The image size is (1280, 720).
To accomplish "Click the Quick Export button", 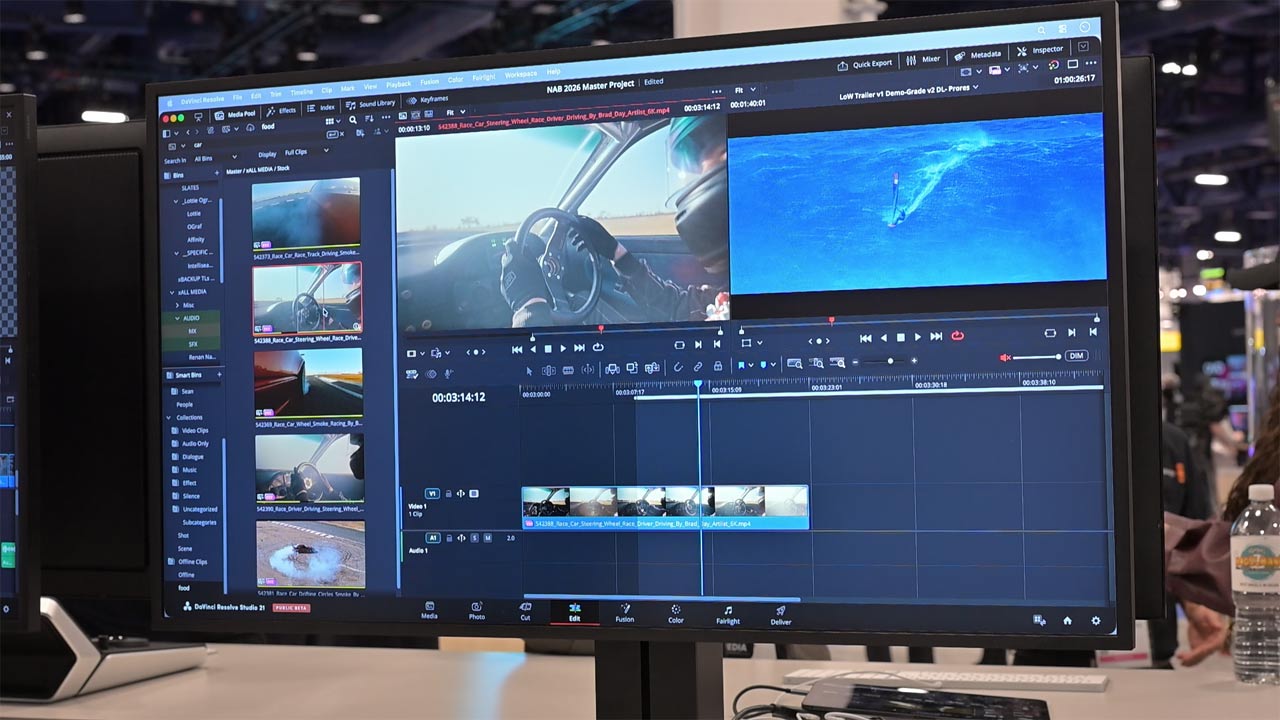I will 866,63.
